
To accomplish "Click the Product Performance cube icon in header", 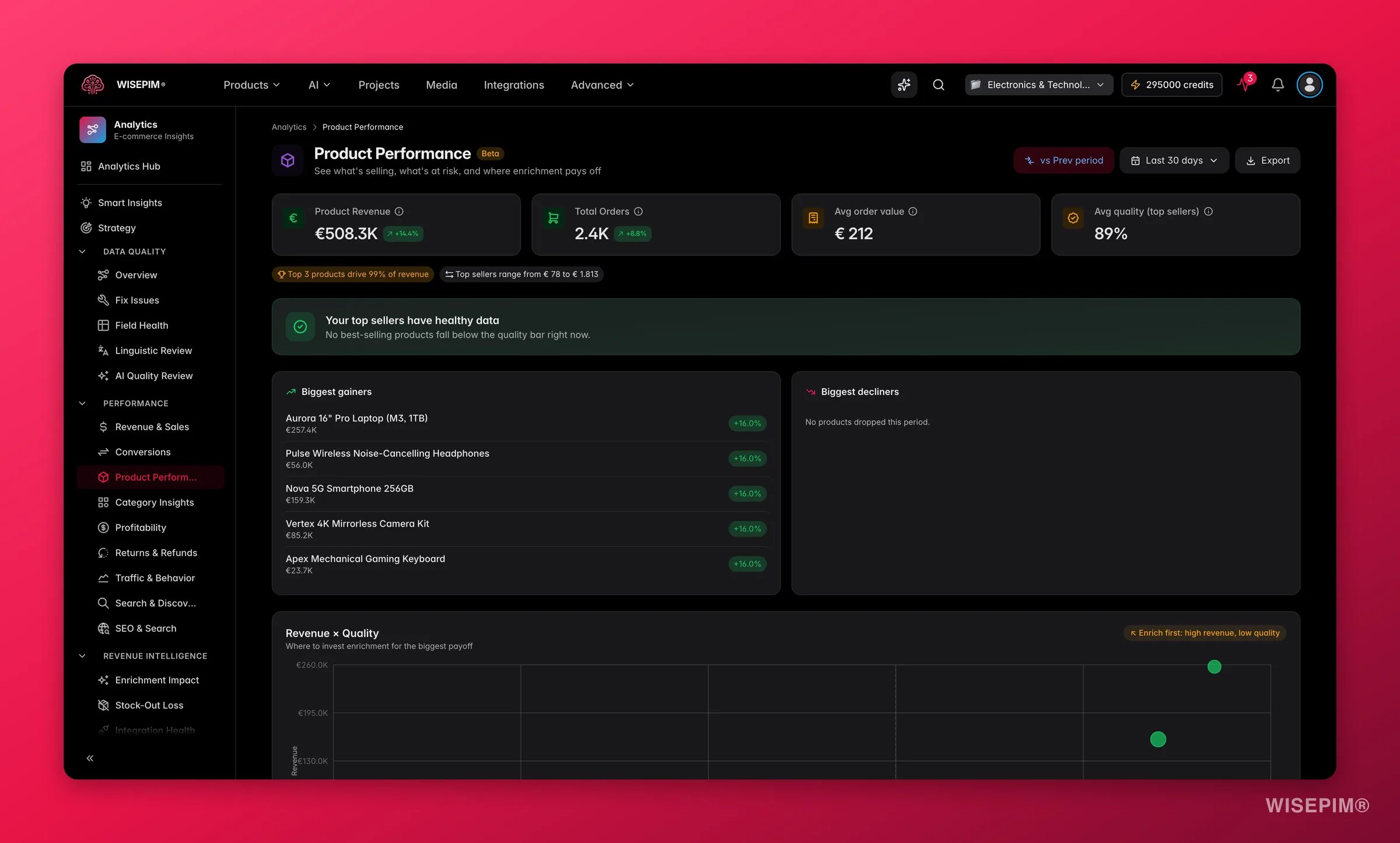I will (x=288, y=160).
